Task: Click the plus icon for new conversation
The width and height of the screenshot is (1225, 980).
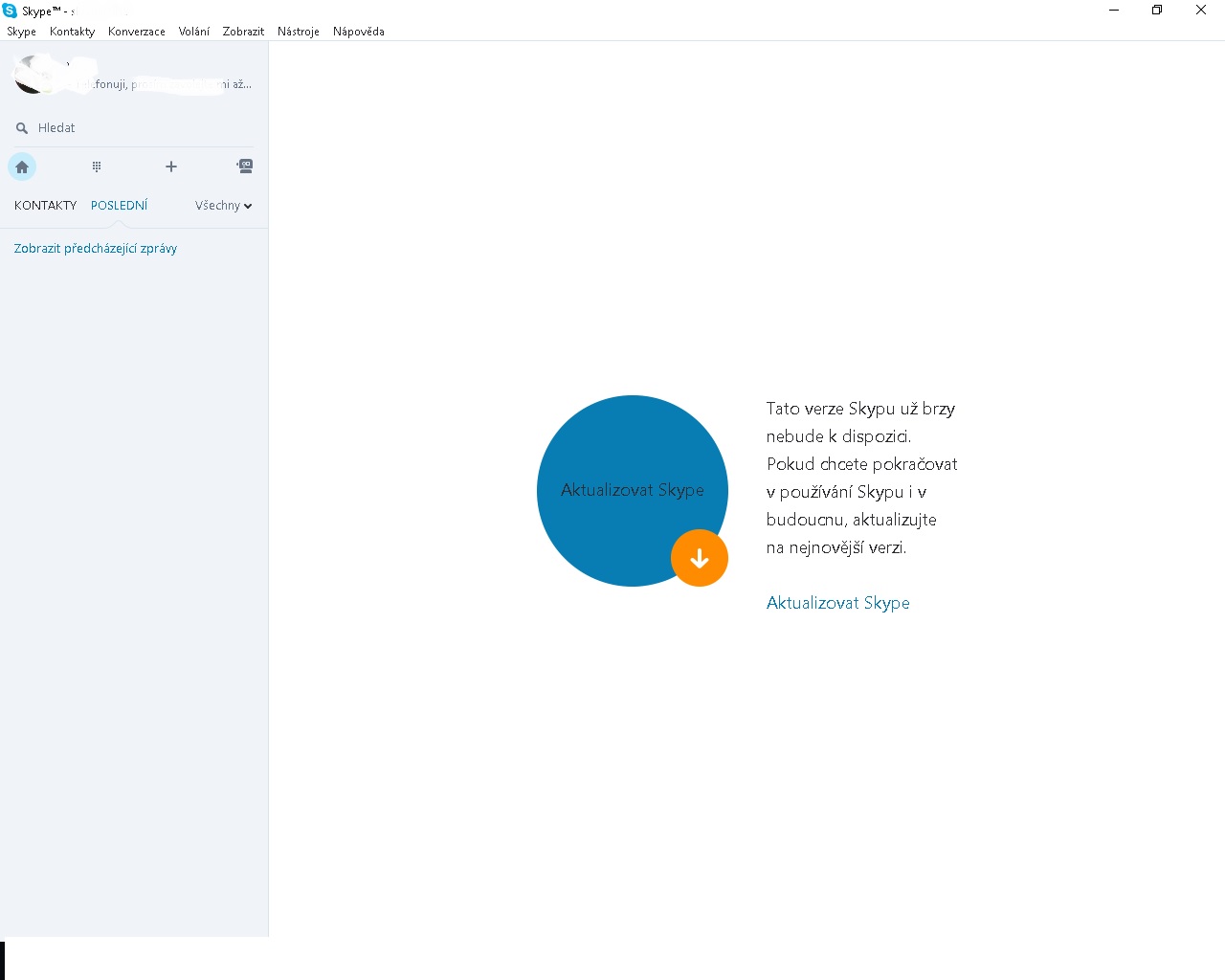Action: pos(171,167)
